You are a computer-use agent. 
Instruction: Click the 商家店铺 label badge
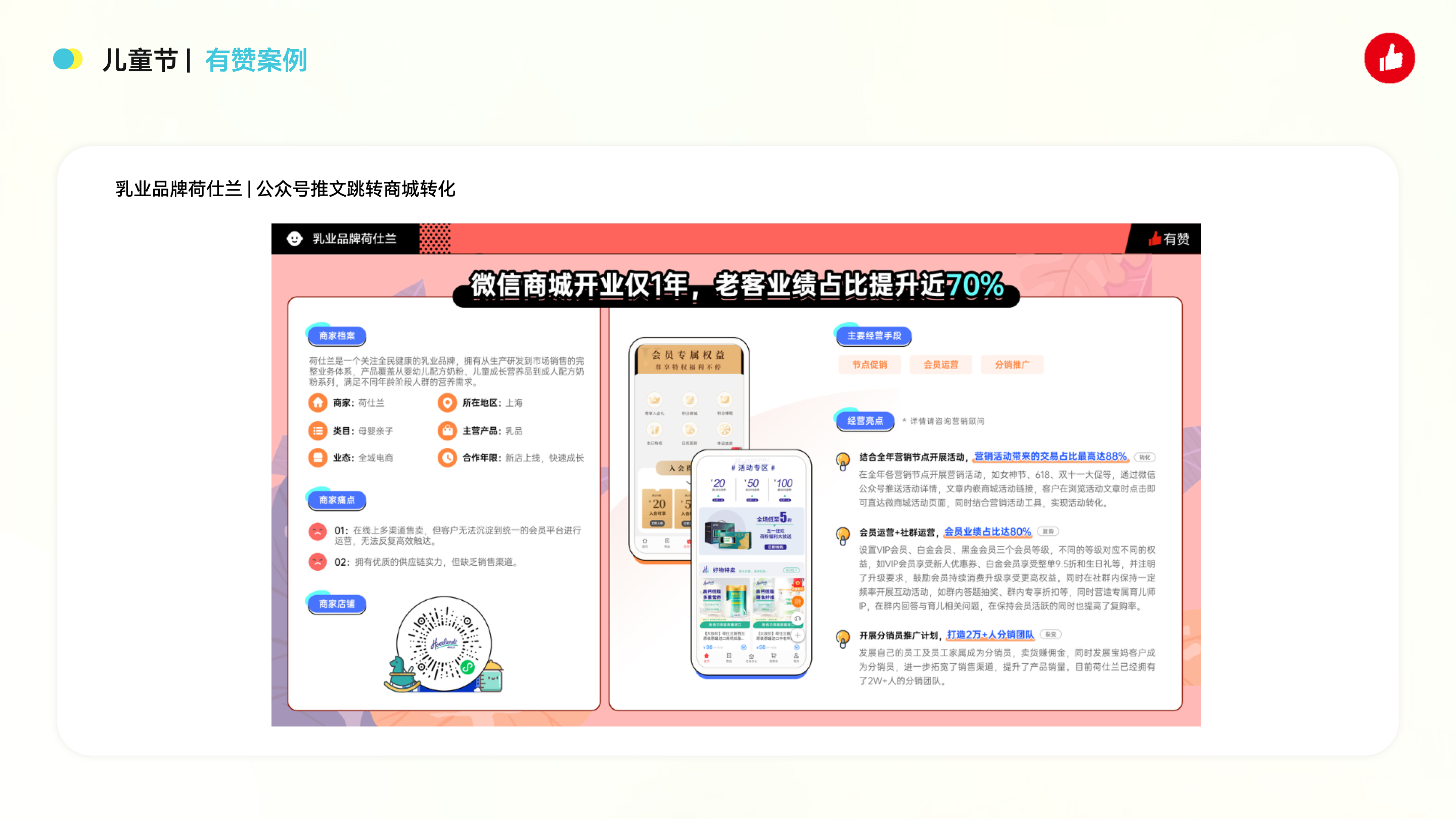tap(337, 604)
